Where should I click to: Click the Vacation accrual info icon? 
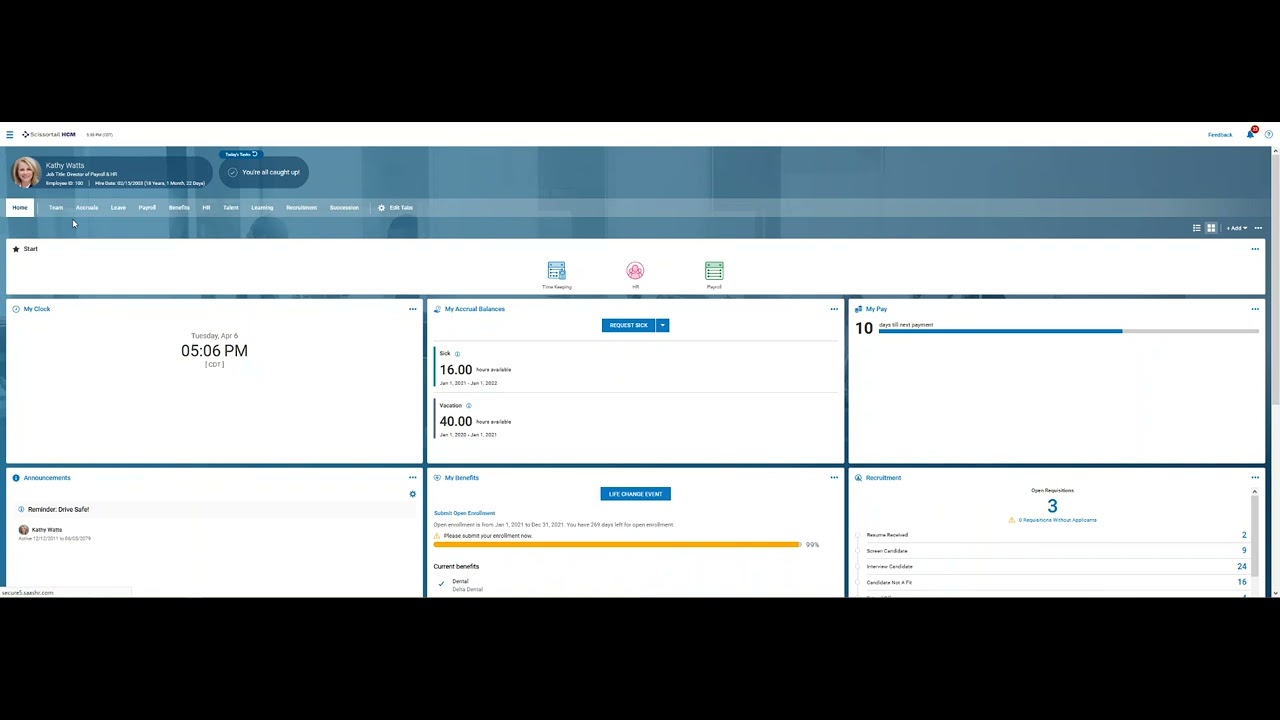pos(468,406)
